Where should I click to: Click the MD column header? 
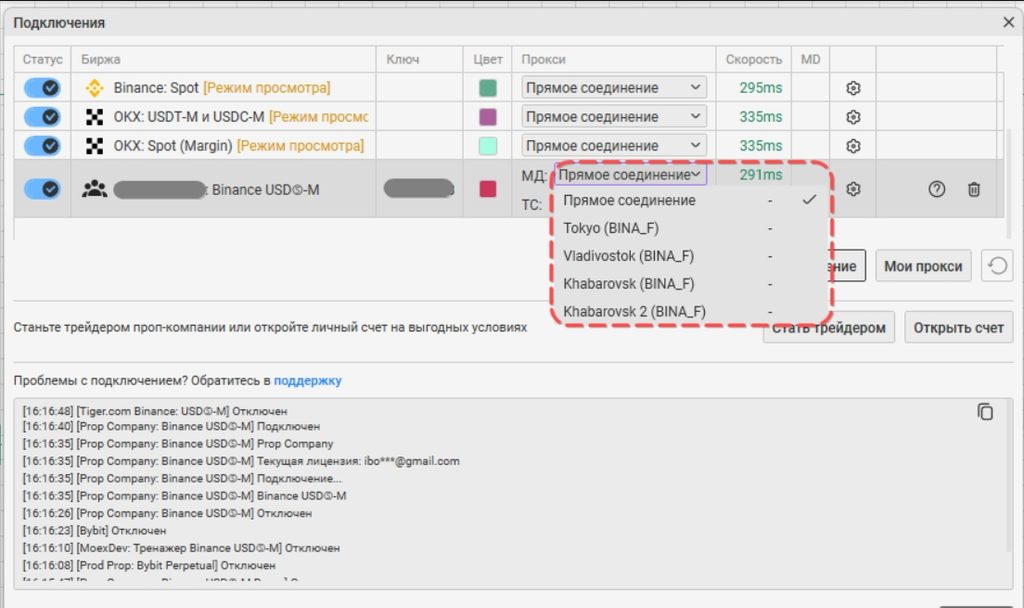(810, 59)
